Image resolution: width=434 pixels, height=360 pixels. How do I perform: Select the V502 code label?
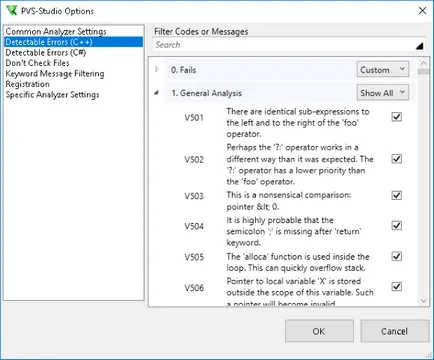click(194, 160)
